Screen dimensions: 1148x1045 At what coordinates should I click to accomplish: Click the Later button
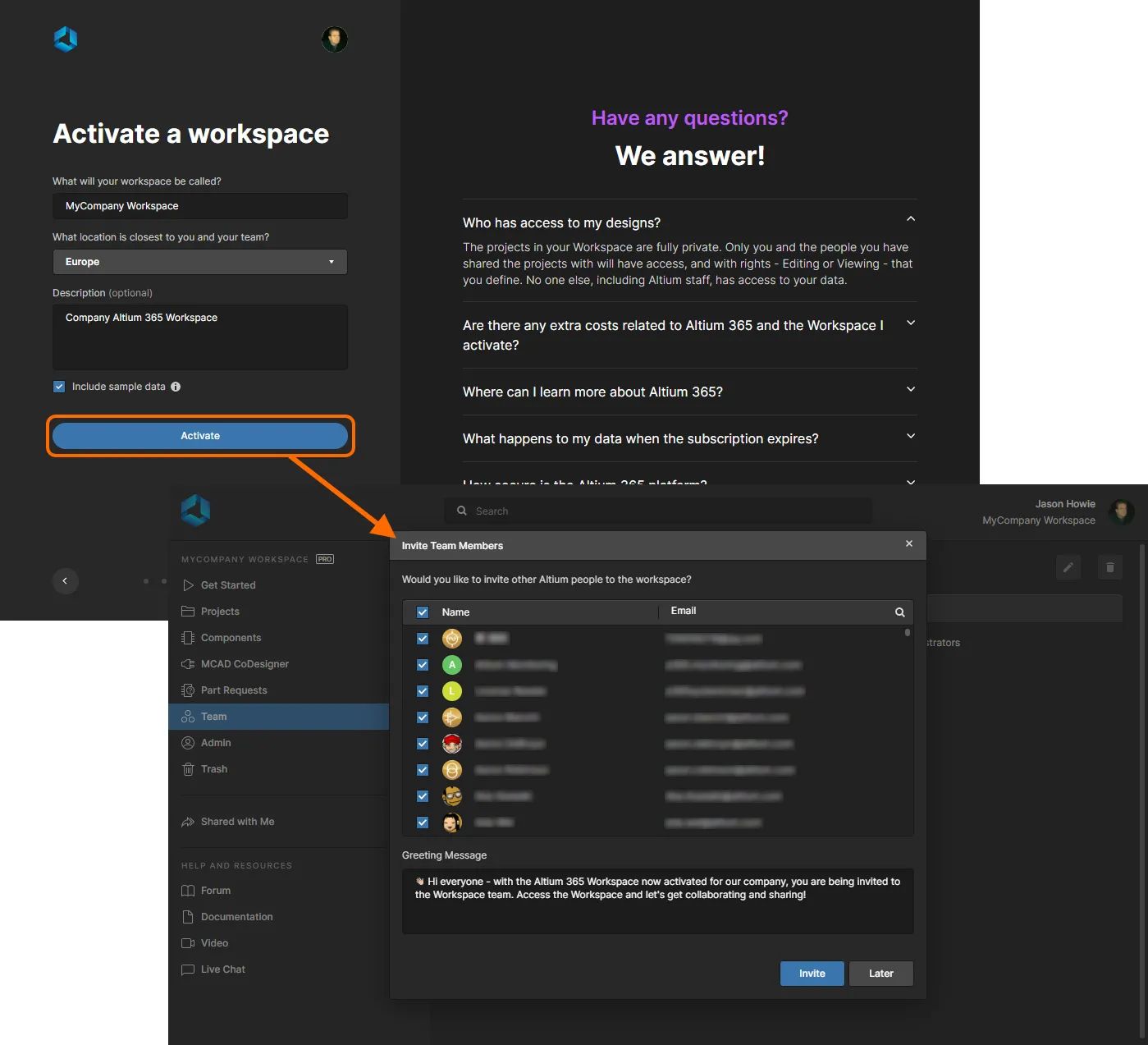[881, 974]
